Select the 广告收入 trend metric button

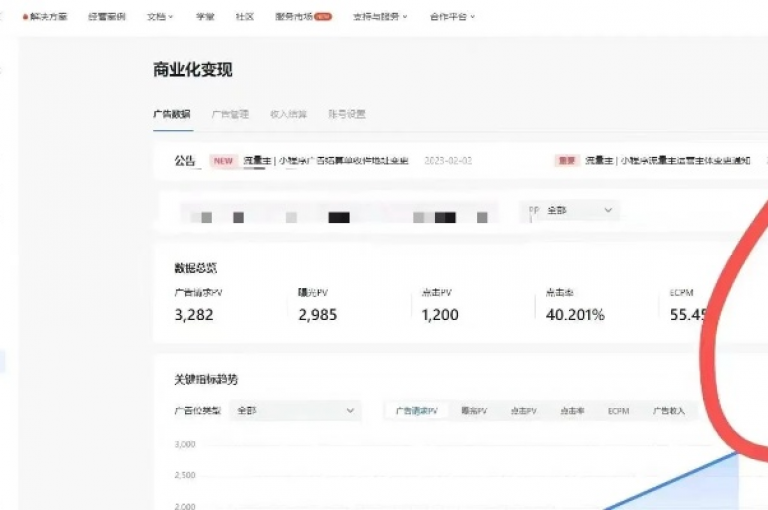[669, 411]
